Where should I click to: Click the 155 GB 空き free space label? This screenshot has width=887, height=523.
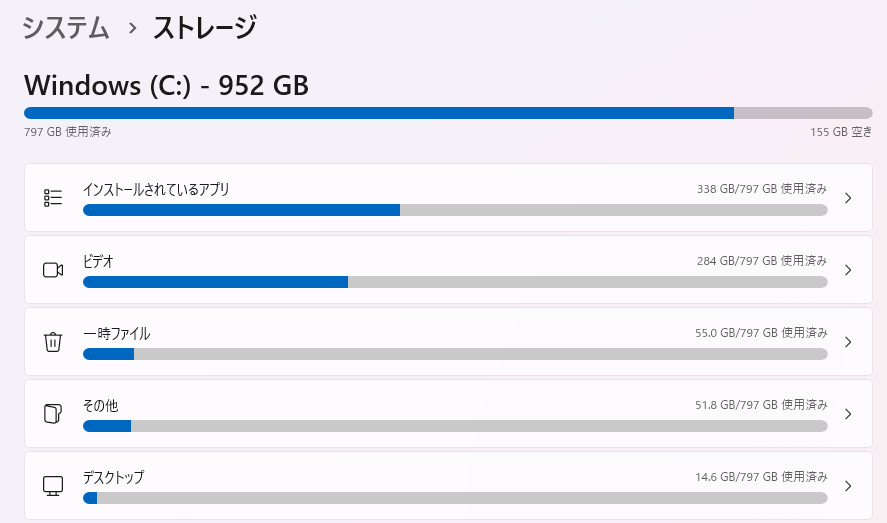[x=841, y=132]
